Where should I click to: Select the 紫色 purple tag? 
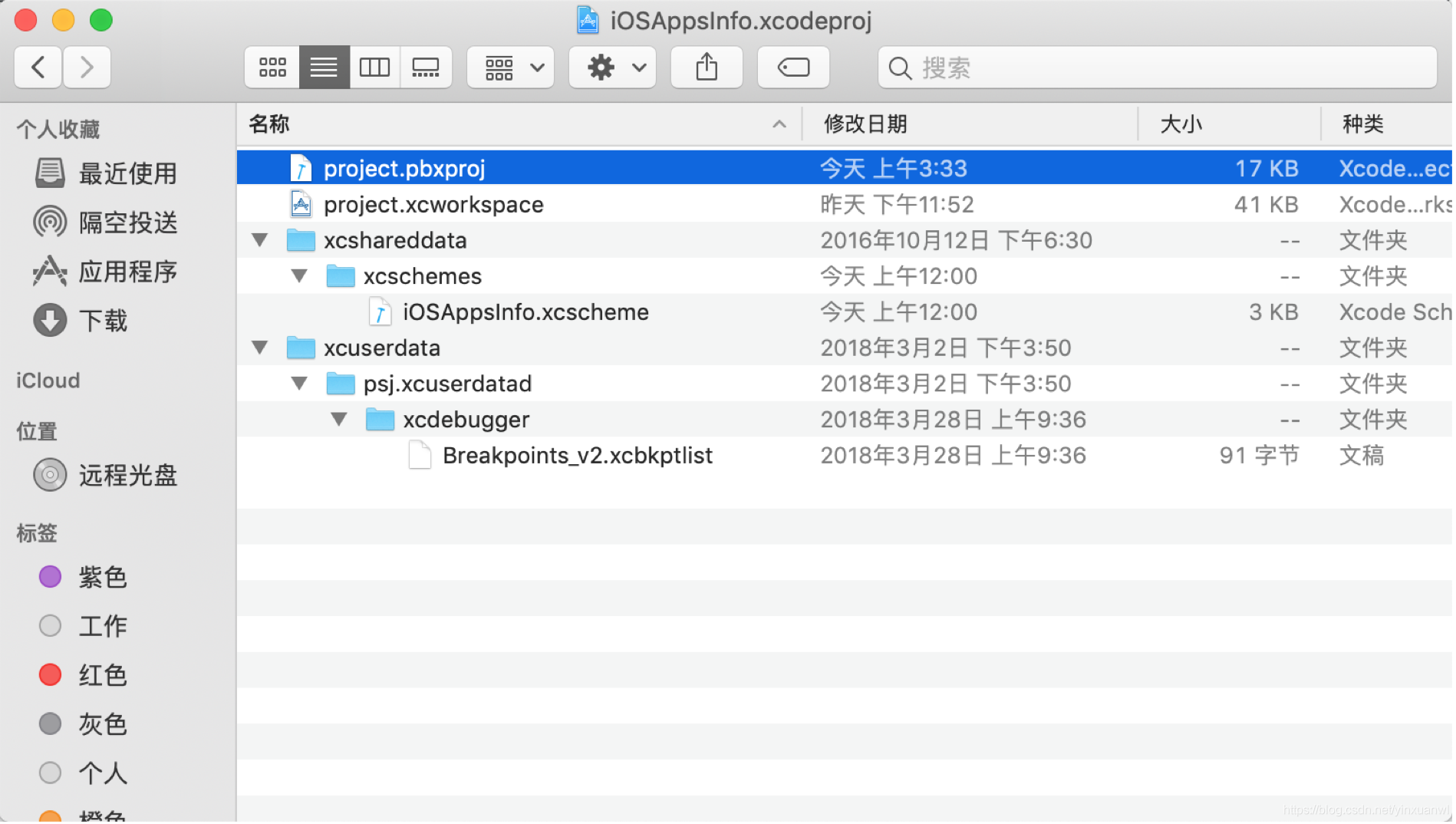point(83,577)
